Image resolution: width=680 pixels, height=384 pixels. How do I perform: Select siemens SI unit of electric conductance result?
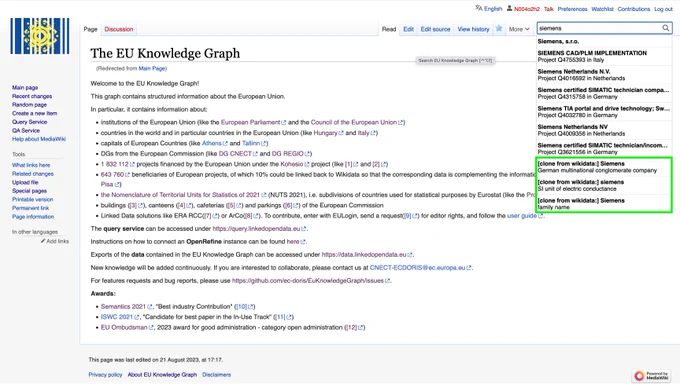[604, 185]
